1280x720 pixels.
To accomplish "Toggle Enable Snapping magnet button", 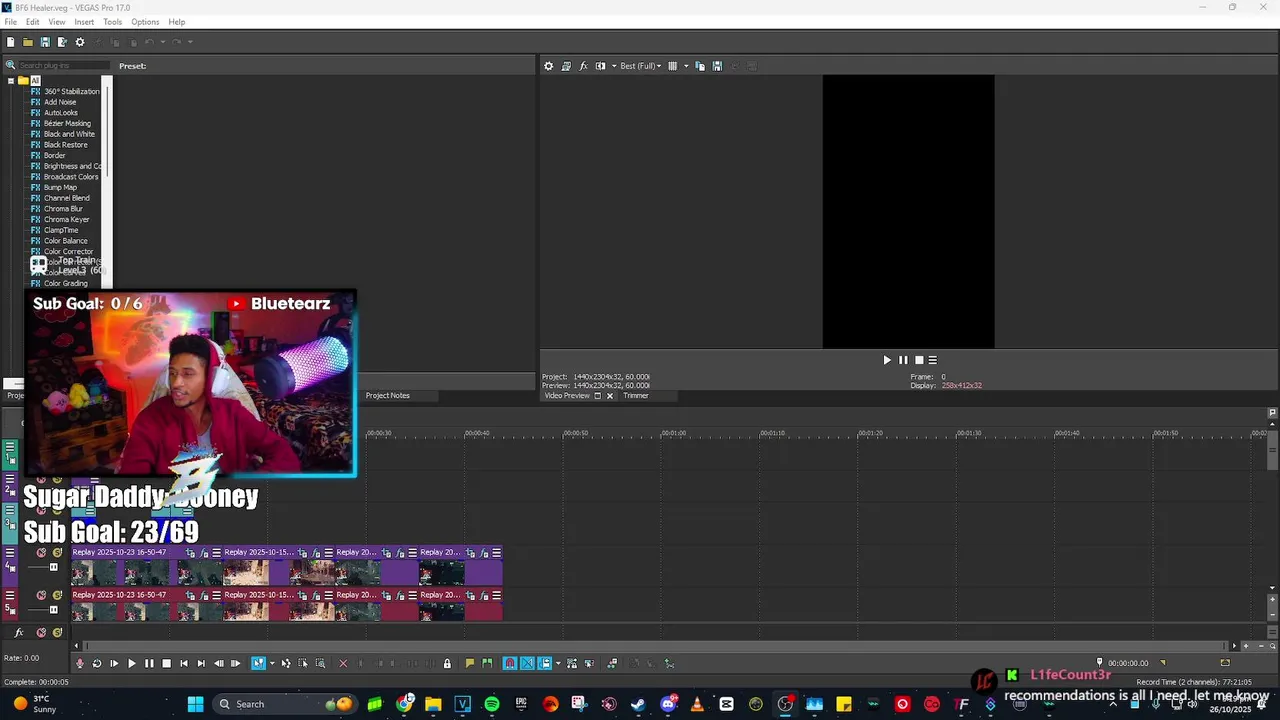I will point(510,663).
